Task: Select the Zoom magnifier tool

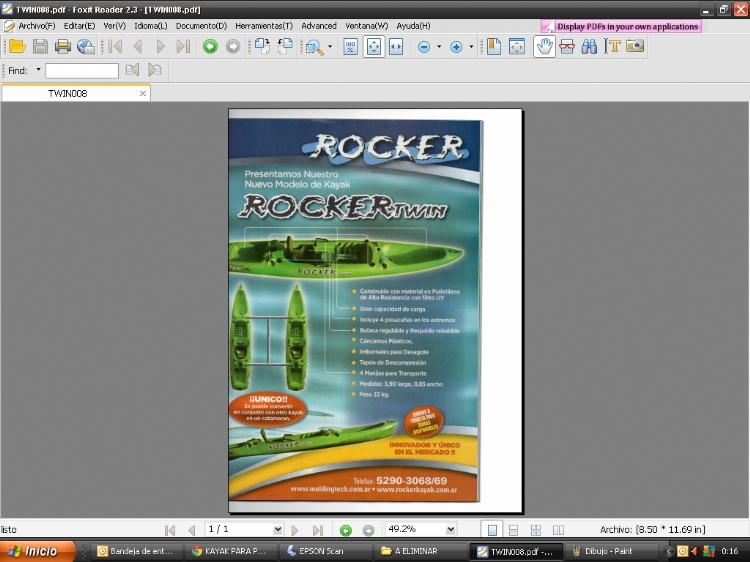Action: point(314,47)
